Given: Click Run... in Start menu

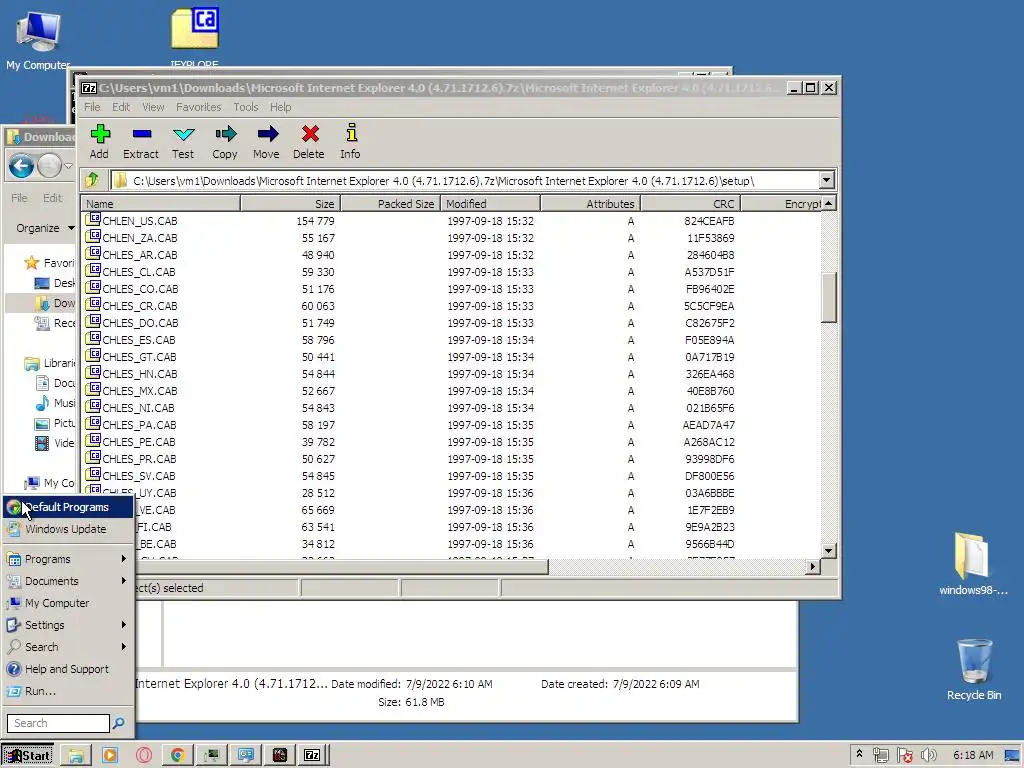Looking at the screenshot, I should point(68,691).
